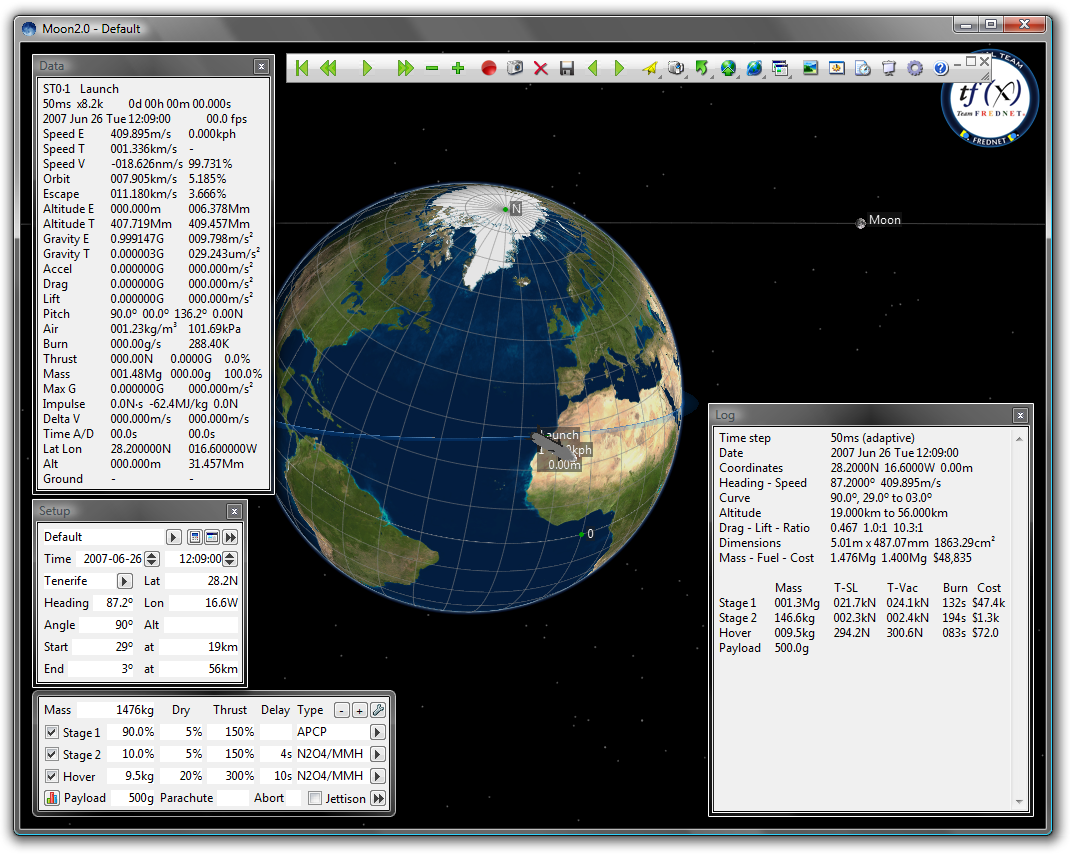Click the Payload 500g input field
Screen dimensions: 1070x855
tap(132, 798)
